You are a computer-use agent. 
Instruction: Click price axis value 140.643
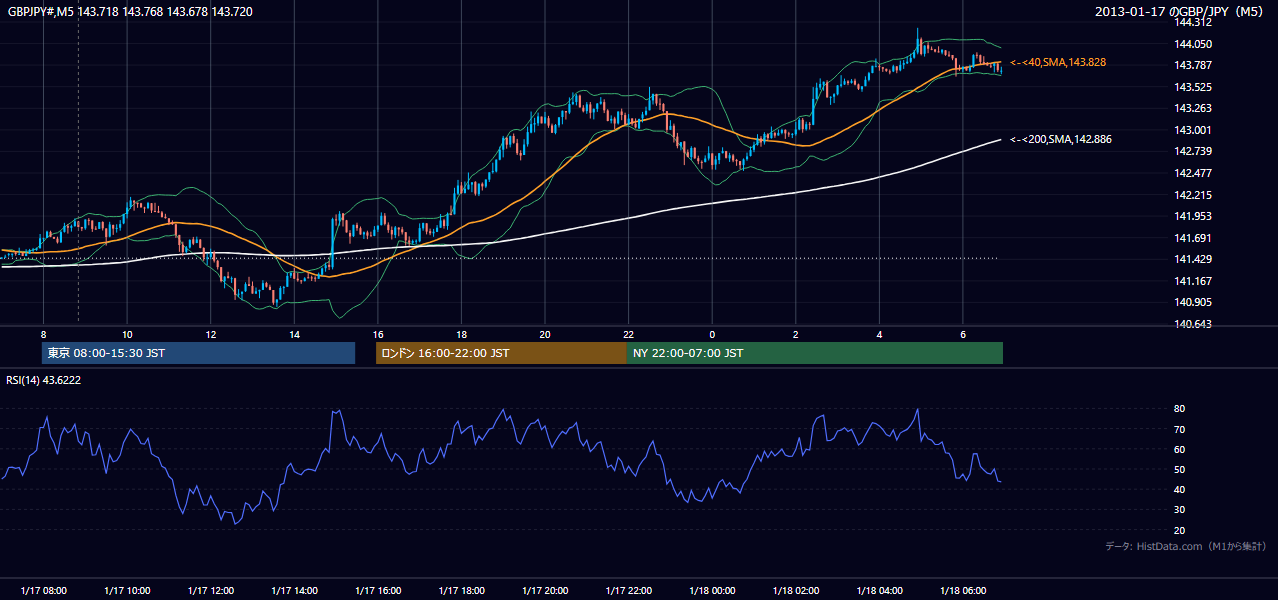1192,324
